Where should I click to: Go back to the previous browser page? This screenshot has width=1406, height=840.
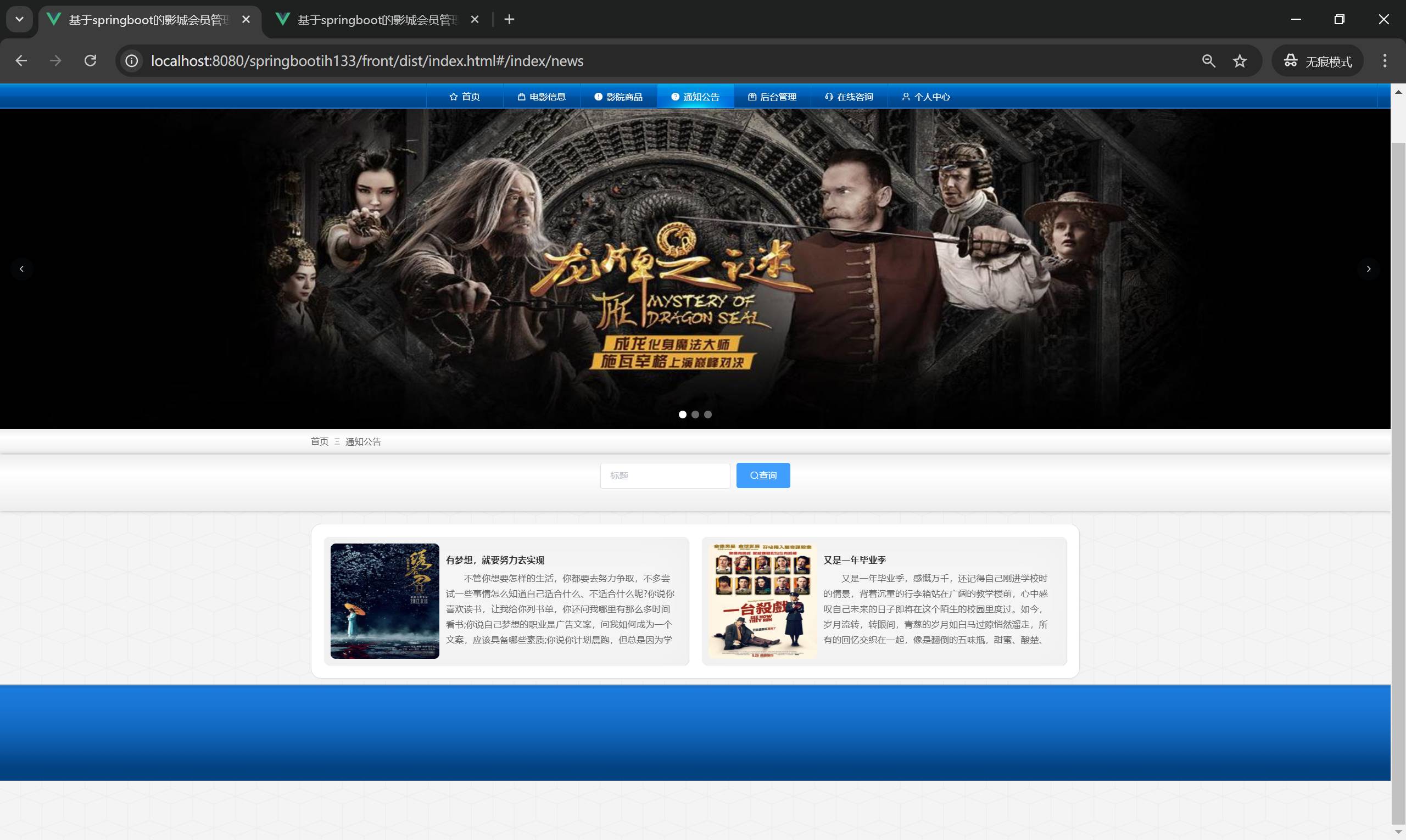(x=21, y=60)
